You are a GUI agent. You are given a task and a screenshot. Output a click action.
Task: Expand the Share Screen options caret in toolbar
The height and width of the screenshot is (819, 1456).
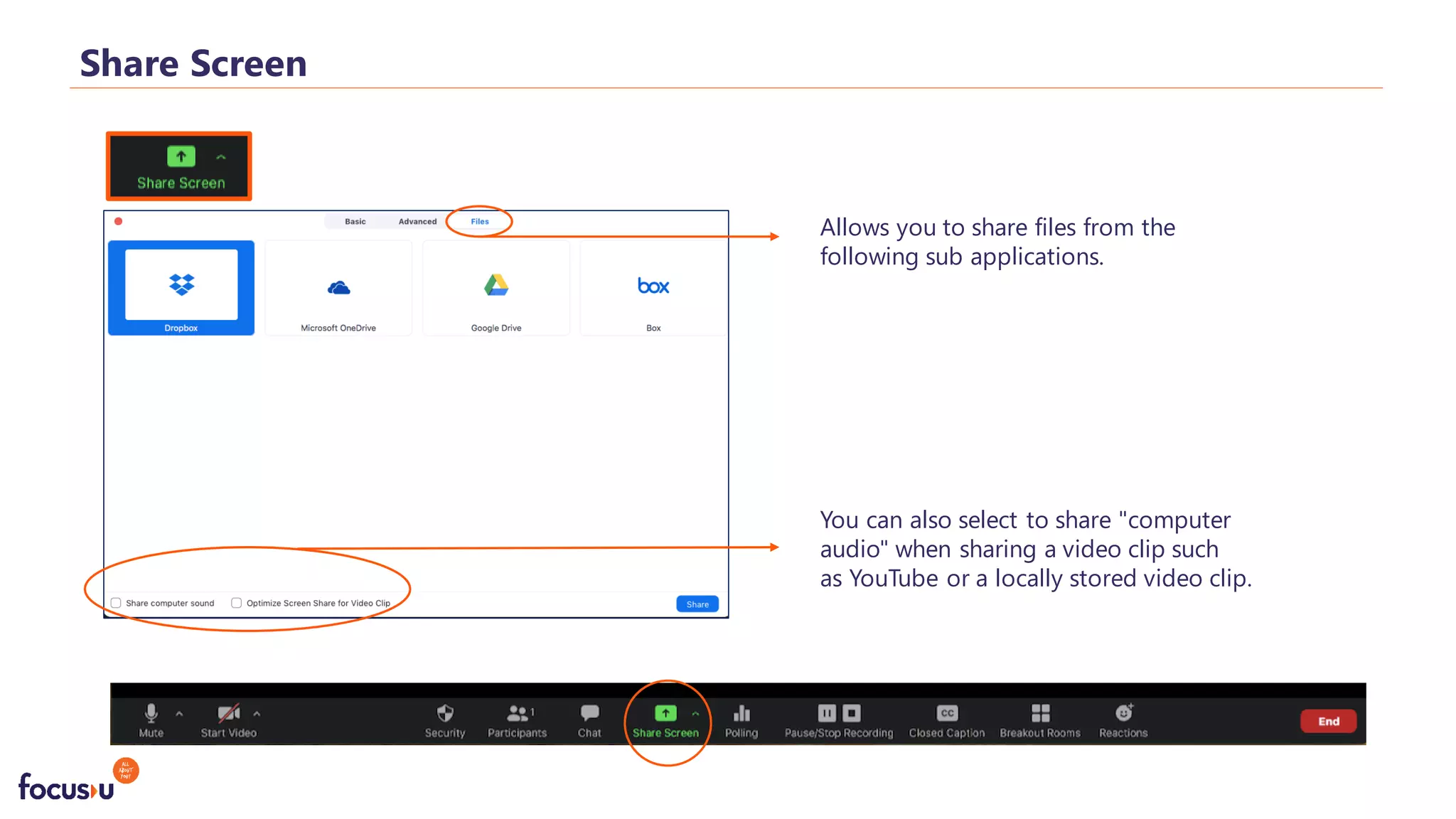[x=695, y=713]
